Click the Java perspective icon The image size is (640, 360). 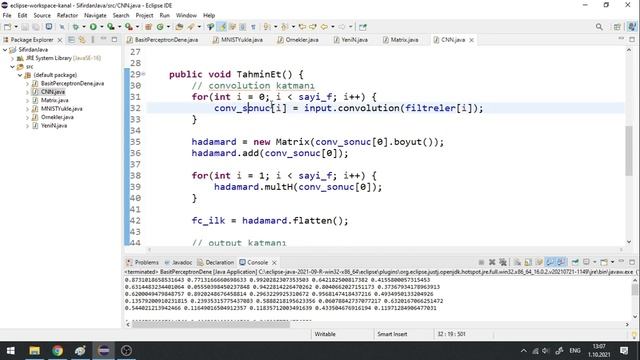pyautogui.click(x=632, y=27)
